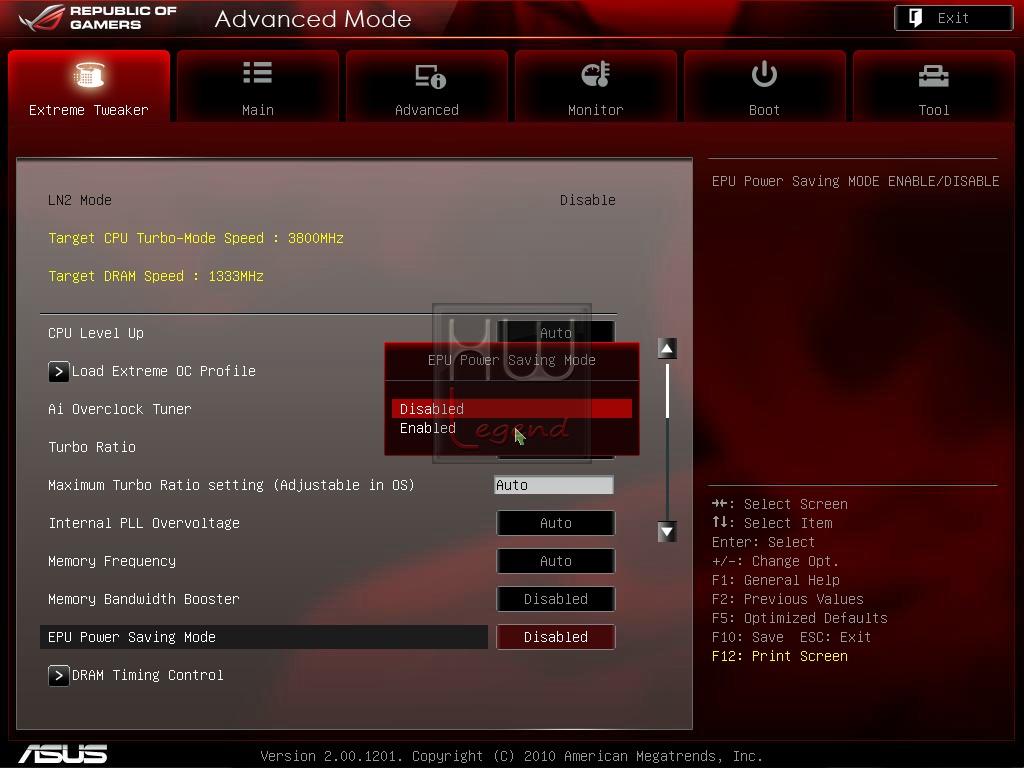Click the CPU Level Up label
Viewport: 1024px width, 768px height.
(x=96, y=333)
